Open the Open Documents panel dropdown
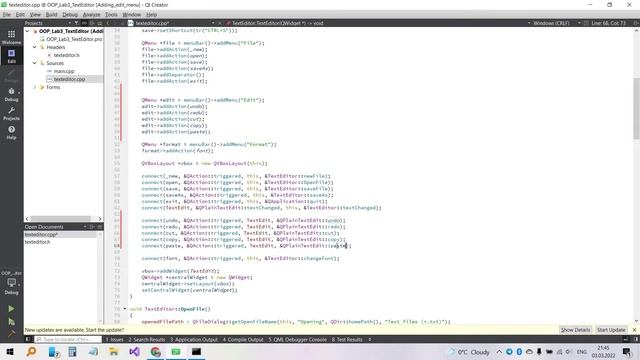This screenshot has width=640, height=360. pos(85,227)
